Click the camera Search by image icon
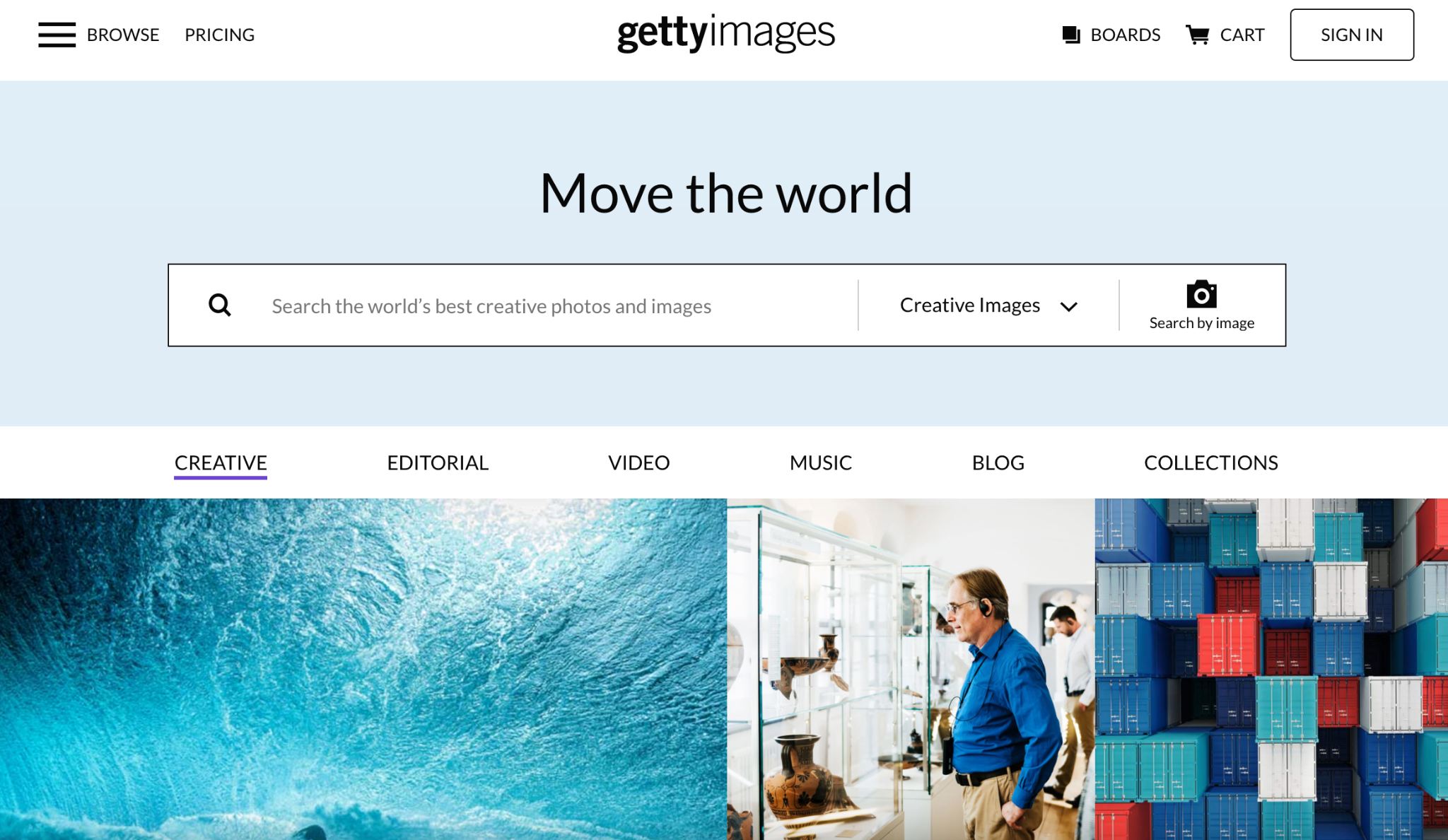 click(x=1201, y=294)
